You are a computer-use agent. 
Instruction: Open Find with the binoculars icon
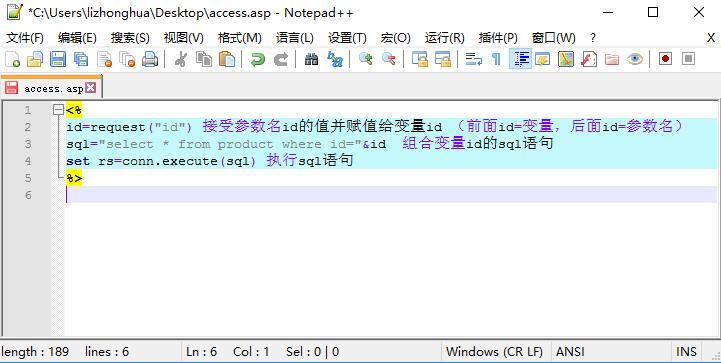pyautogui.click(x=311, y=59)
